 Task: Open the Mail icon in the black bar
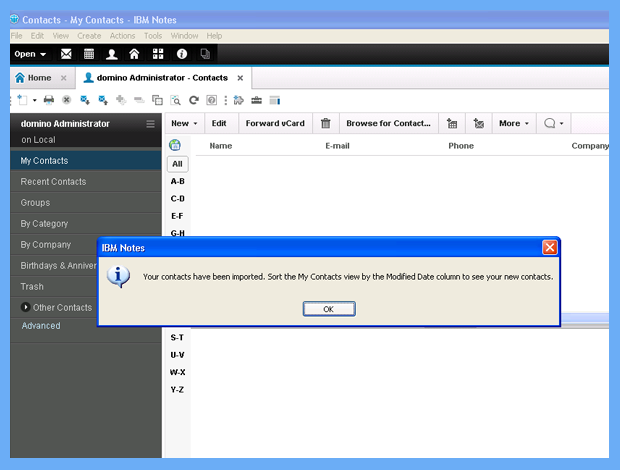(x=66, y=54)
